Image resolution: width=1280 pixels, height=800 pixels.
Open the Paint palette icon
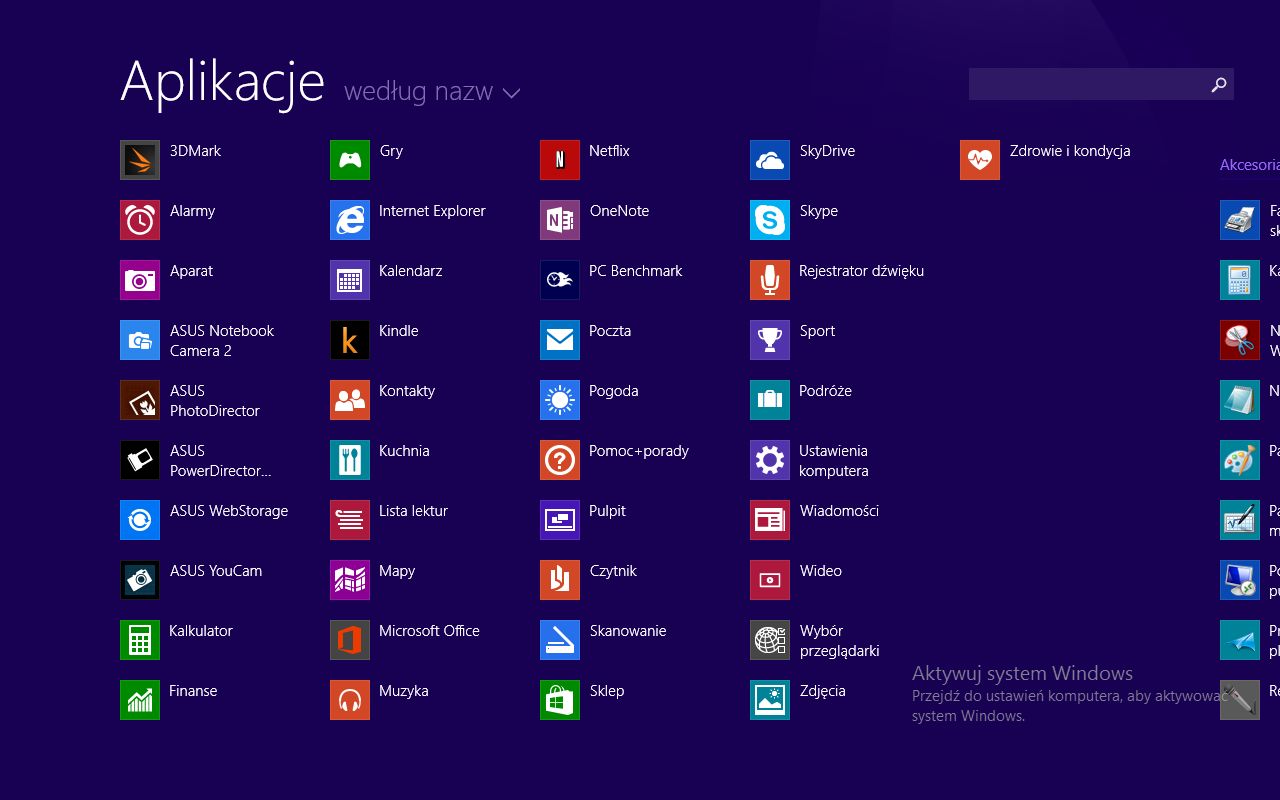point(1240,460)
